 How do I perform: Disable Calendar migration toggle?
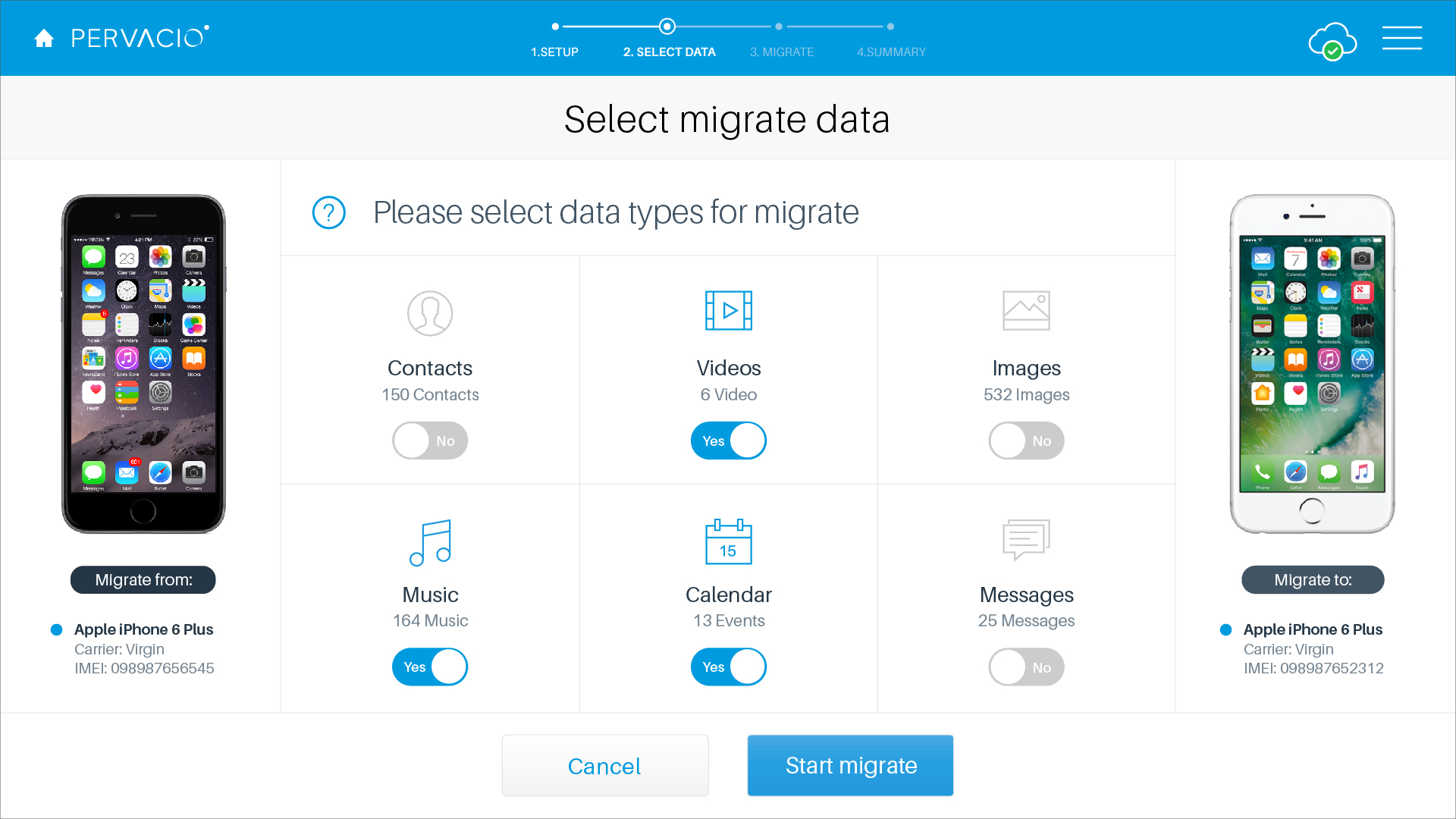729,667
